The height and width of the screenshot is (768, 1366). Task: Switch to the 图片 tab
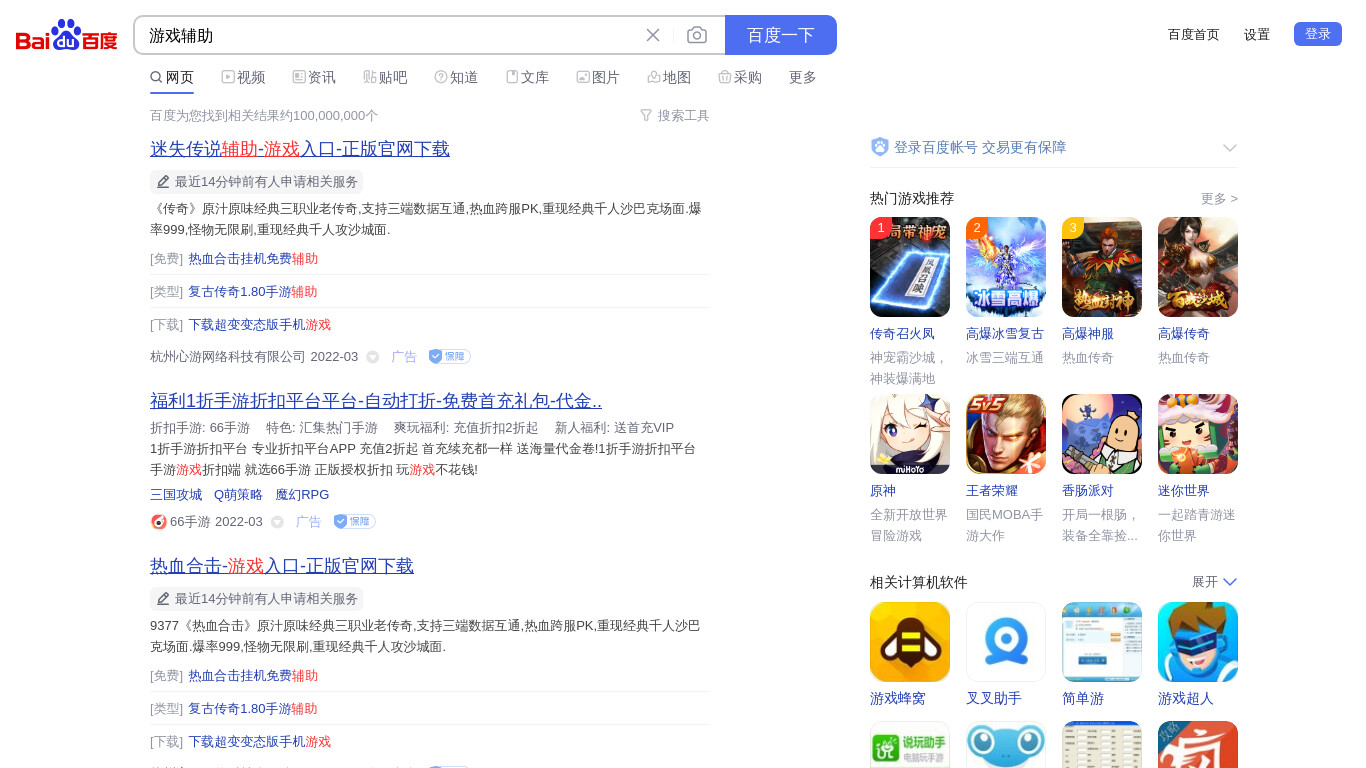coord(598,77)
